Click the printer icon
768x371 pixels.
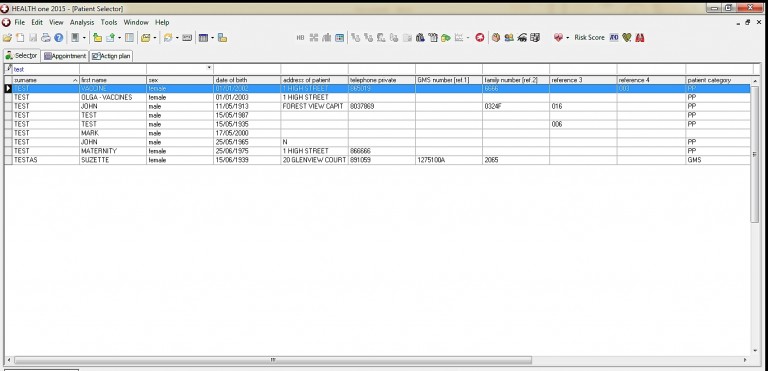coord(46,38)
